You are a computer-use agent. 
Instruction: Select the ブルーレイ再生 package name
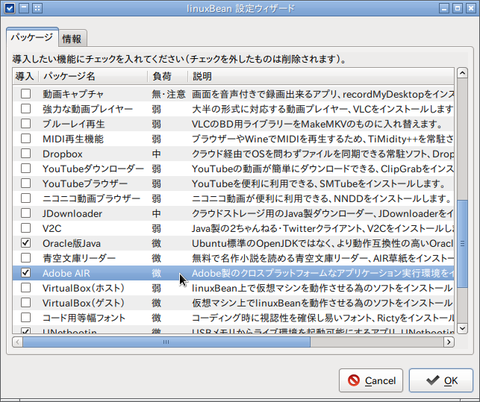[74, 124]
